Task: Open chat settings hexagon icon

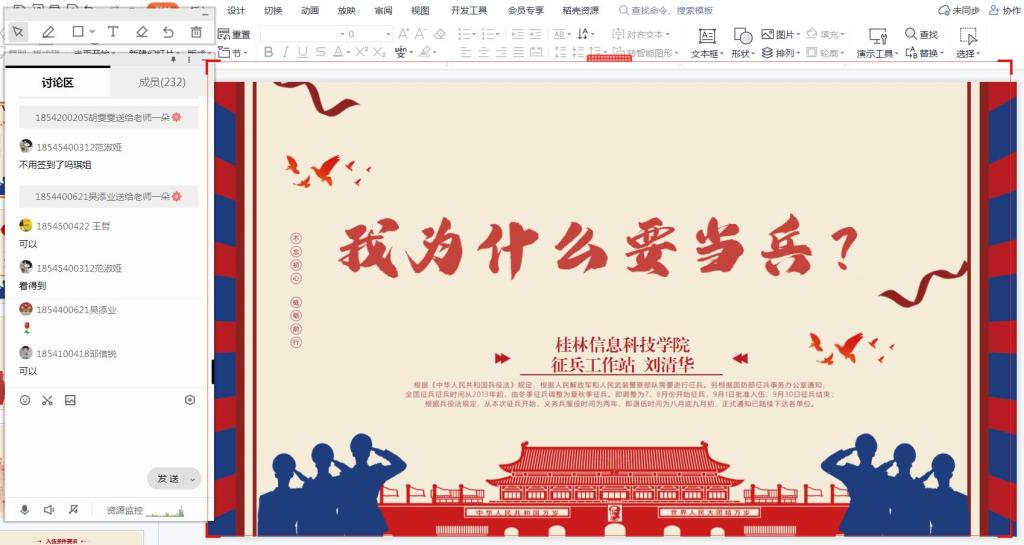Action: coord(190,400)
